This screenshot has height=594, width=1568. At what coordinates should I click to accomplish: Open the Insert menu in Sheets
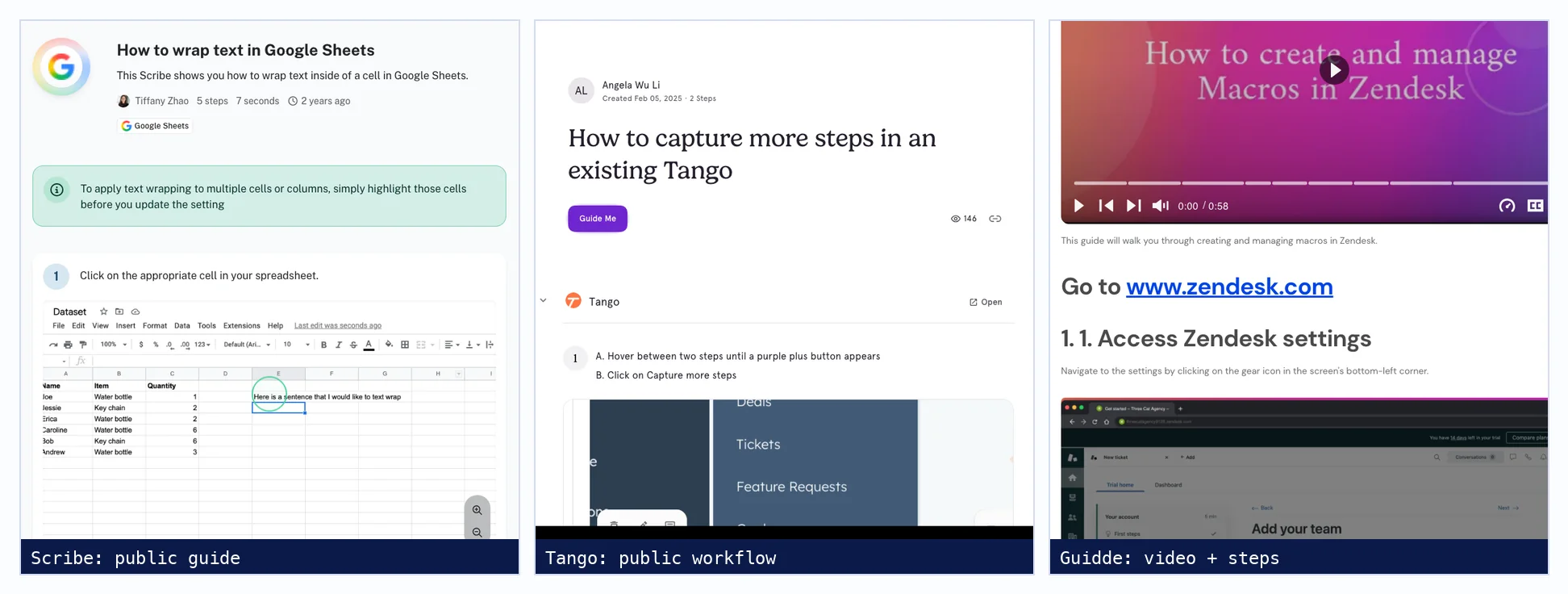coord(126,326)
